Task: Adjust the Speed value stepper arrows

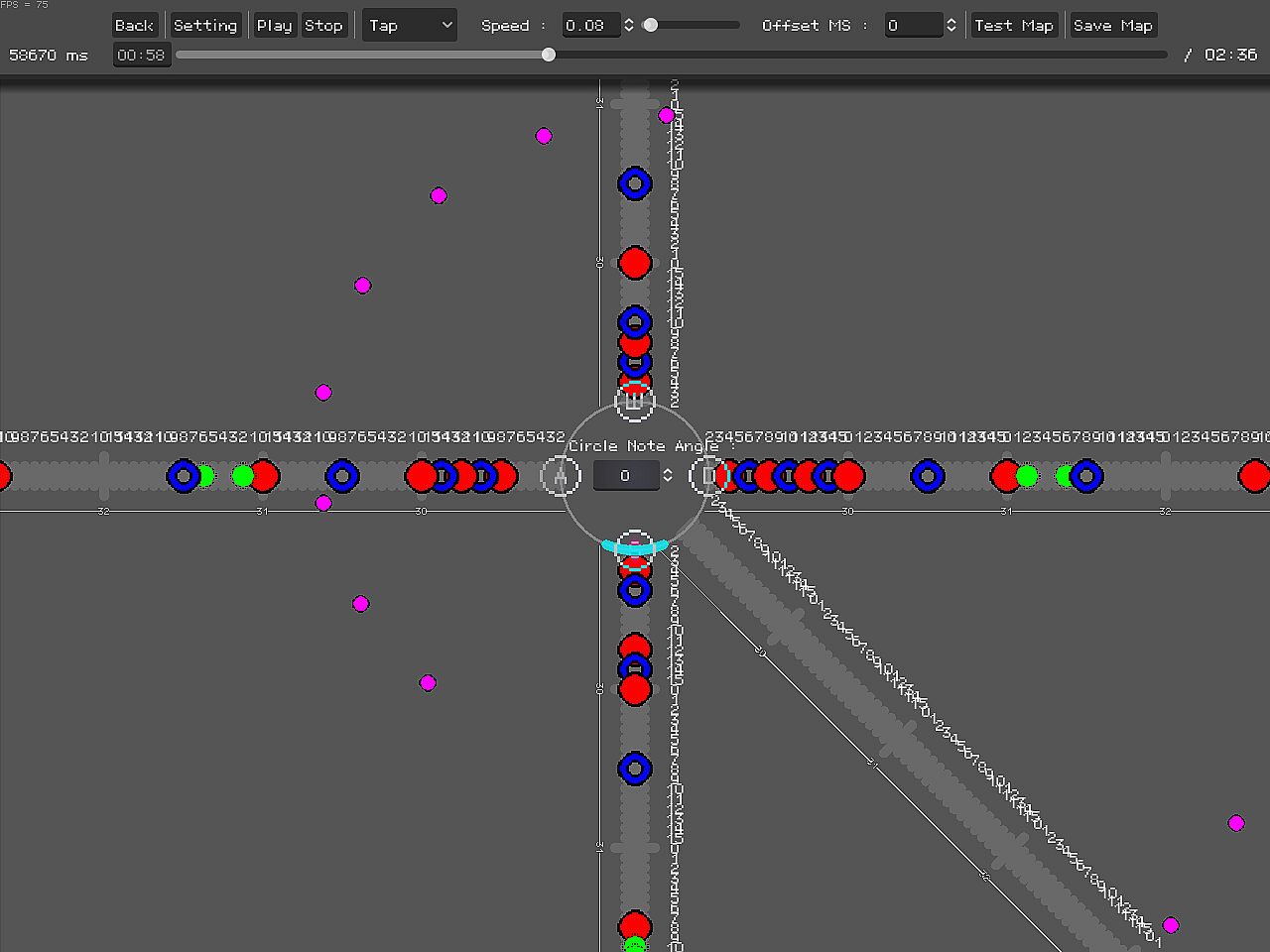Action: coord(628,26)
